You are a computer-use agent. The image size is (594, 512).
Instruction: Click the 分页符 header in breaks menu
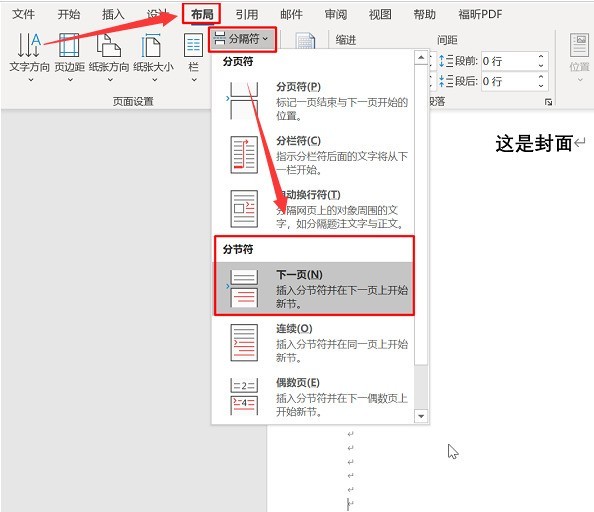[238, 61]
